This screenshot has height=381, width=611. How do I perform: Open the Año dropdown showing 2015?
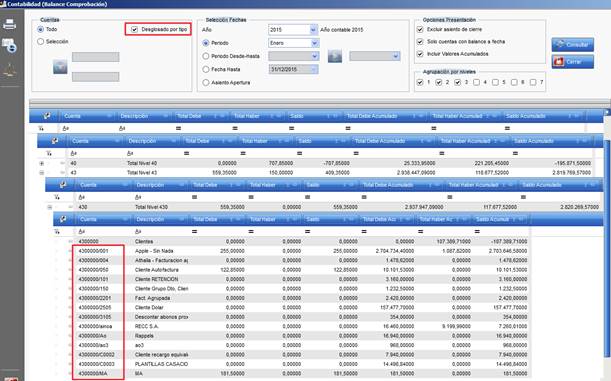(313, 30)
